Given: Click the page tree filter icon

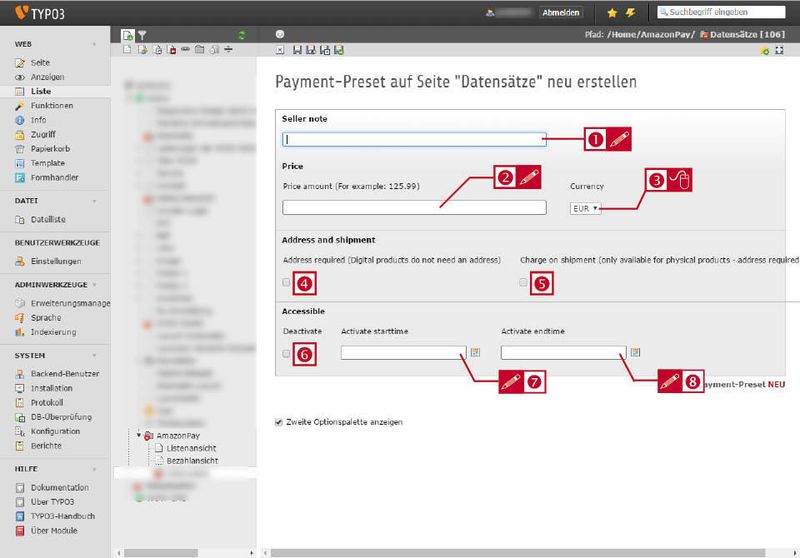Looking at the screenshot, I should (142, 35).
